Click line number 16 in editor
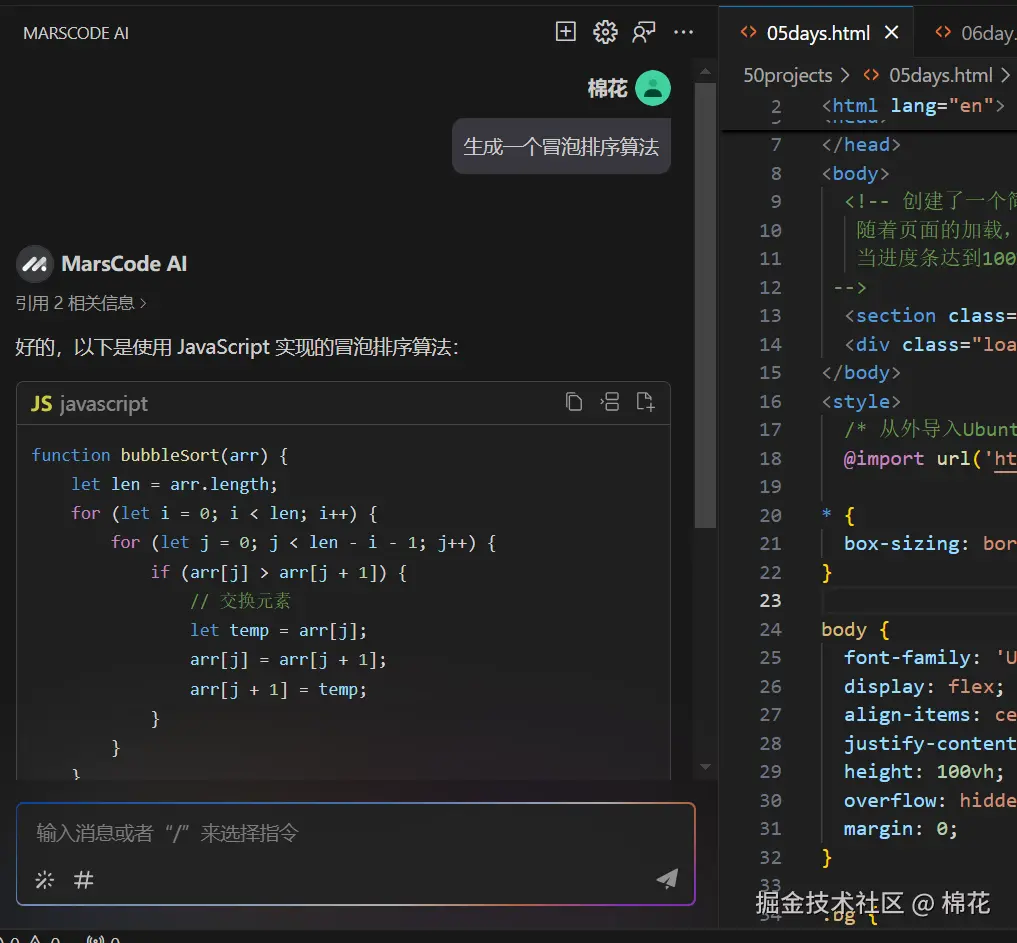This screenshot has height=943, width=1017. click(x=771, y=401)
